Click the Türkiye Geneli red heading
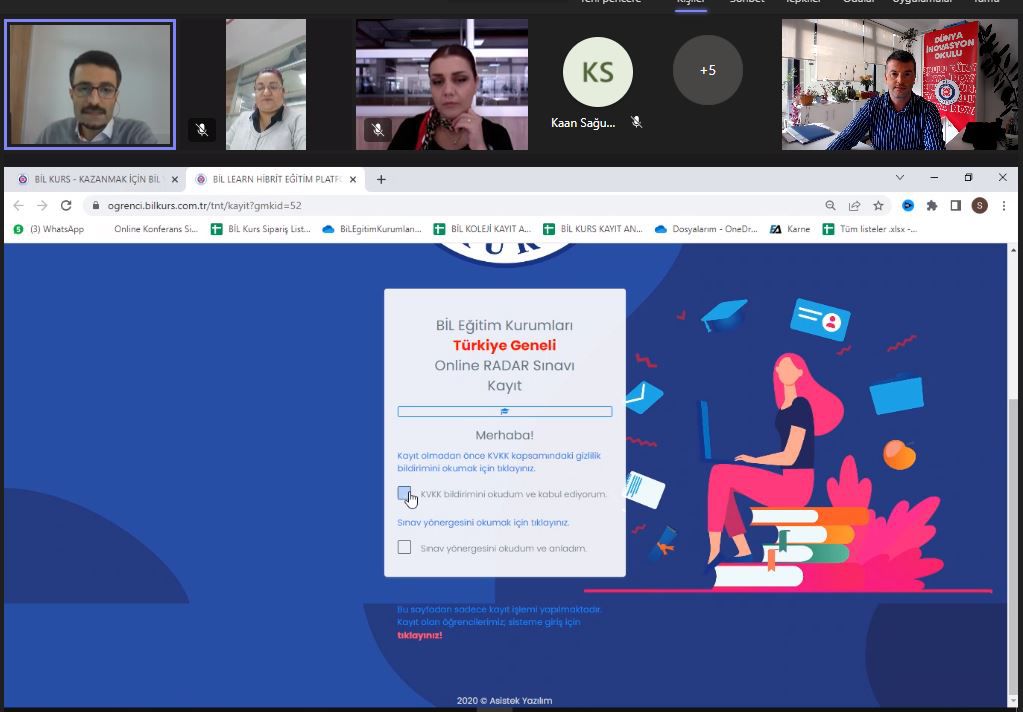This screenshot has height=712, width=1023. 504,345
